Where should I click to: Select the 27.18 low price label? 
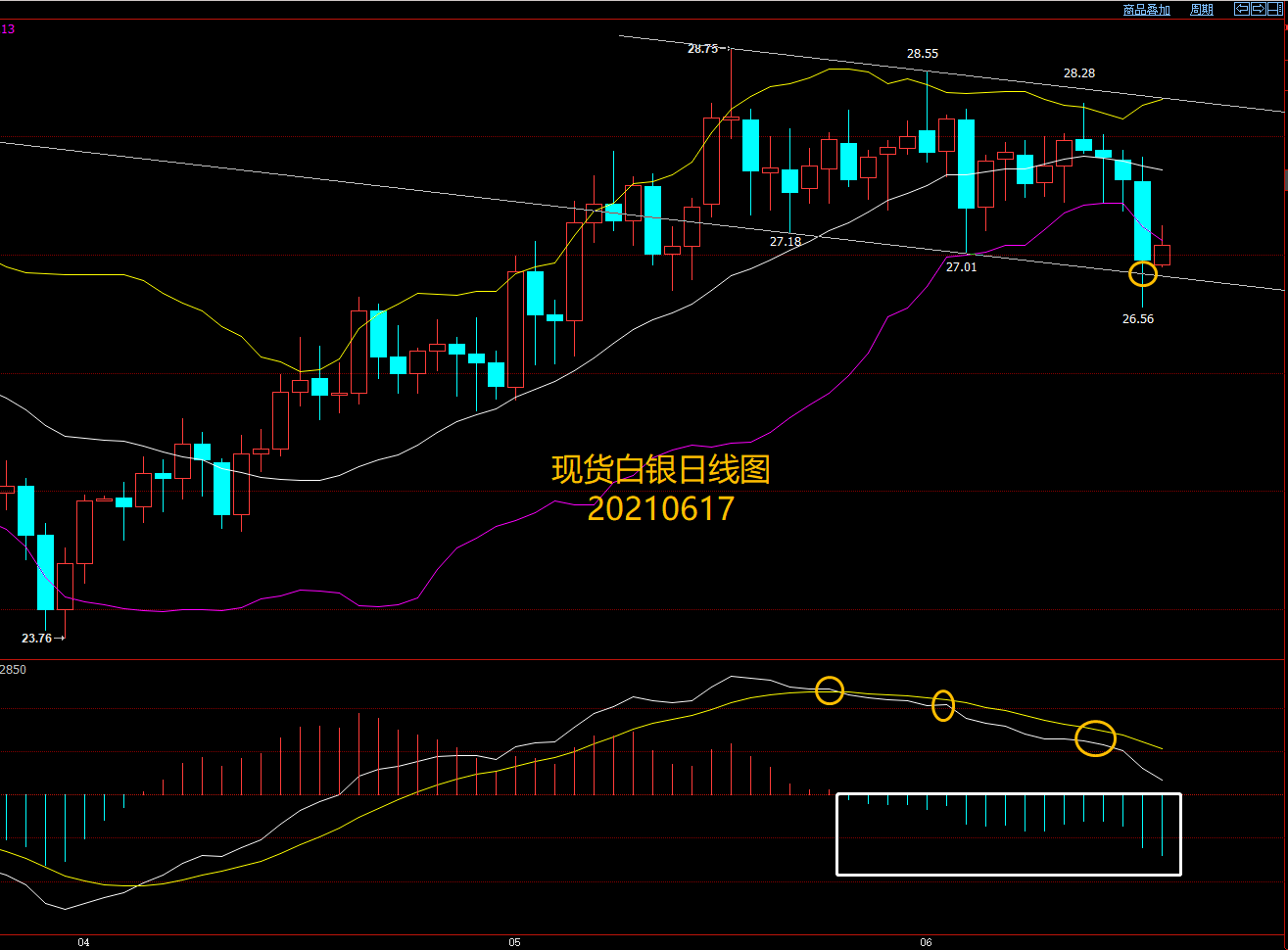pos(785,242)
